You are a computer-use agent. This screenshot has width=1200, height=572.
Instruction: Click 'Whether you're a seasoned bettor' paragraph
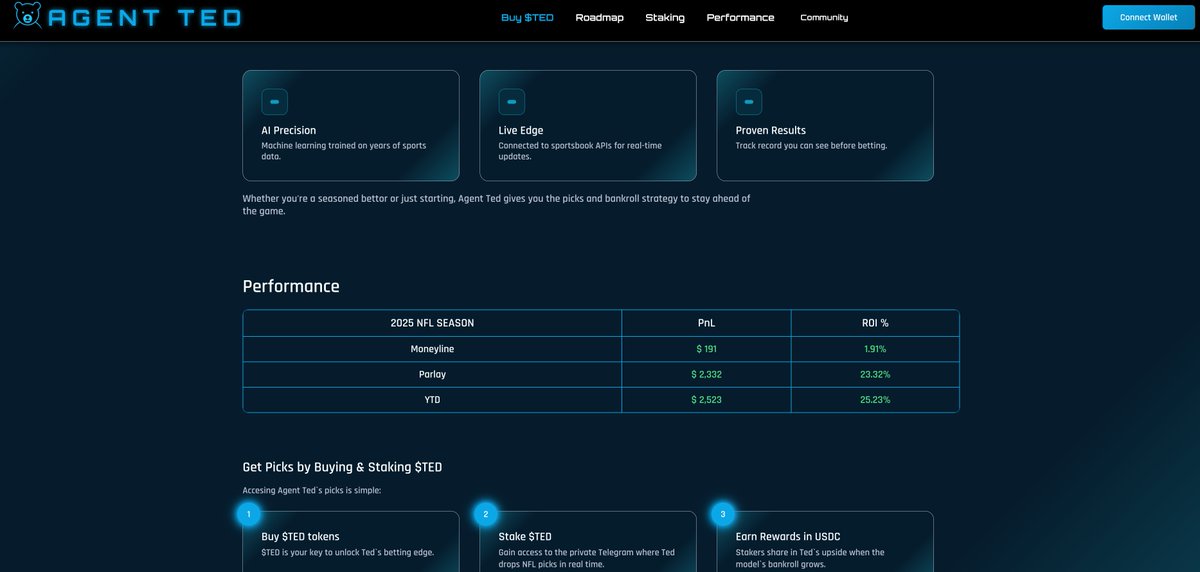click(496, 205)
